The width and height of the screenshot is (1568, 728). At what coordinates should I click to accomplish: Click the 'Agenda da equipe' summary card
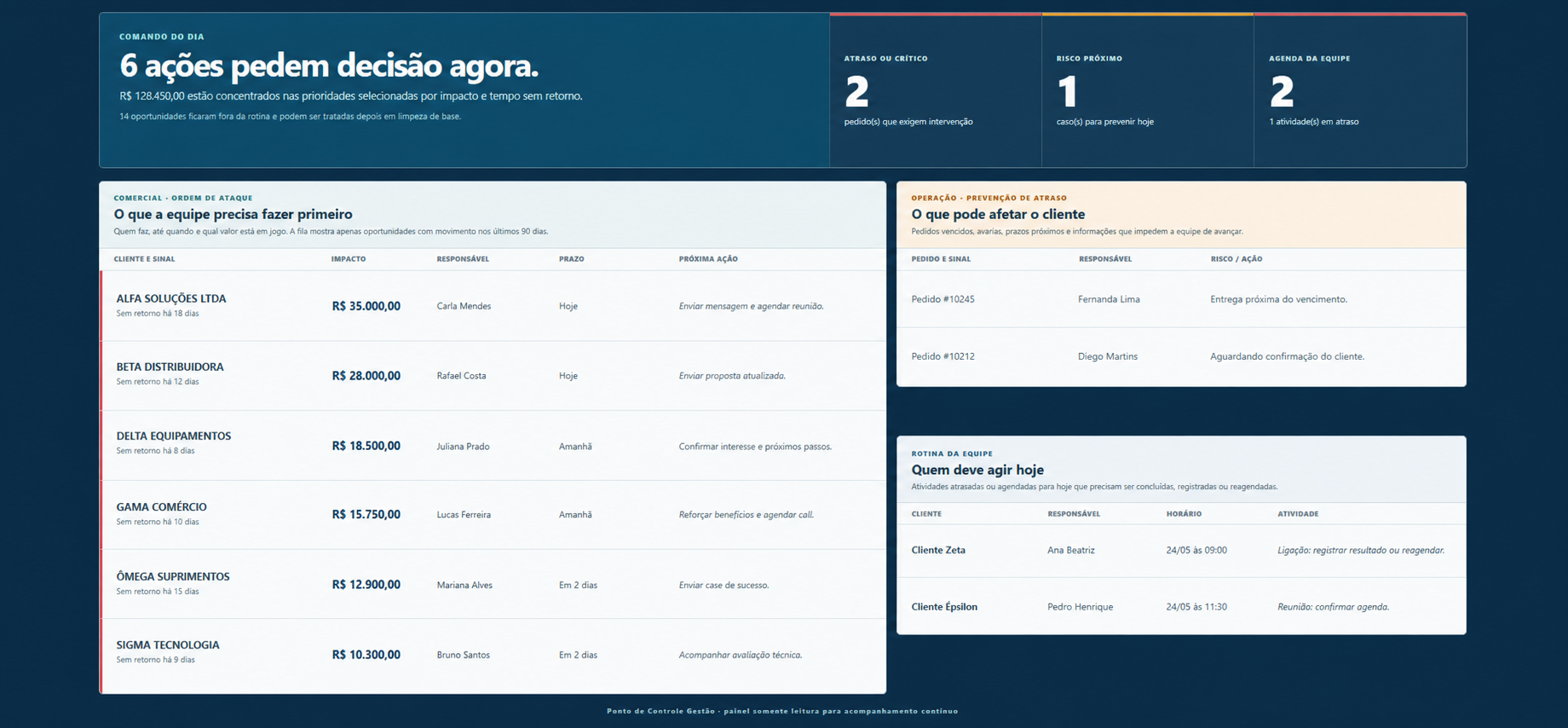[x=1361, y=90]
